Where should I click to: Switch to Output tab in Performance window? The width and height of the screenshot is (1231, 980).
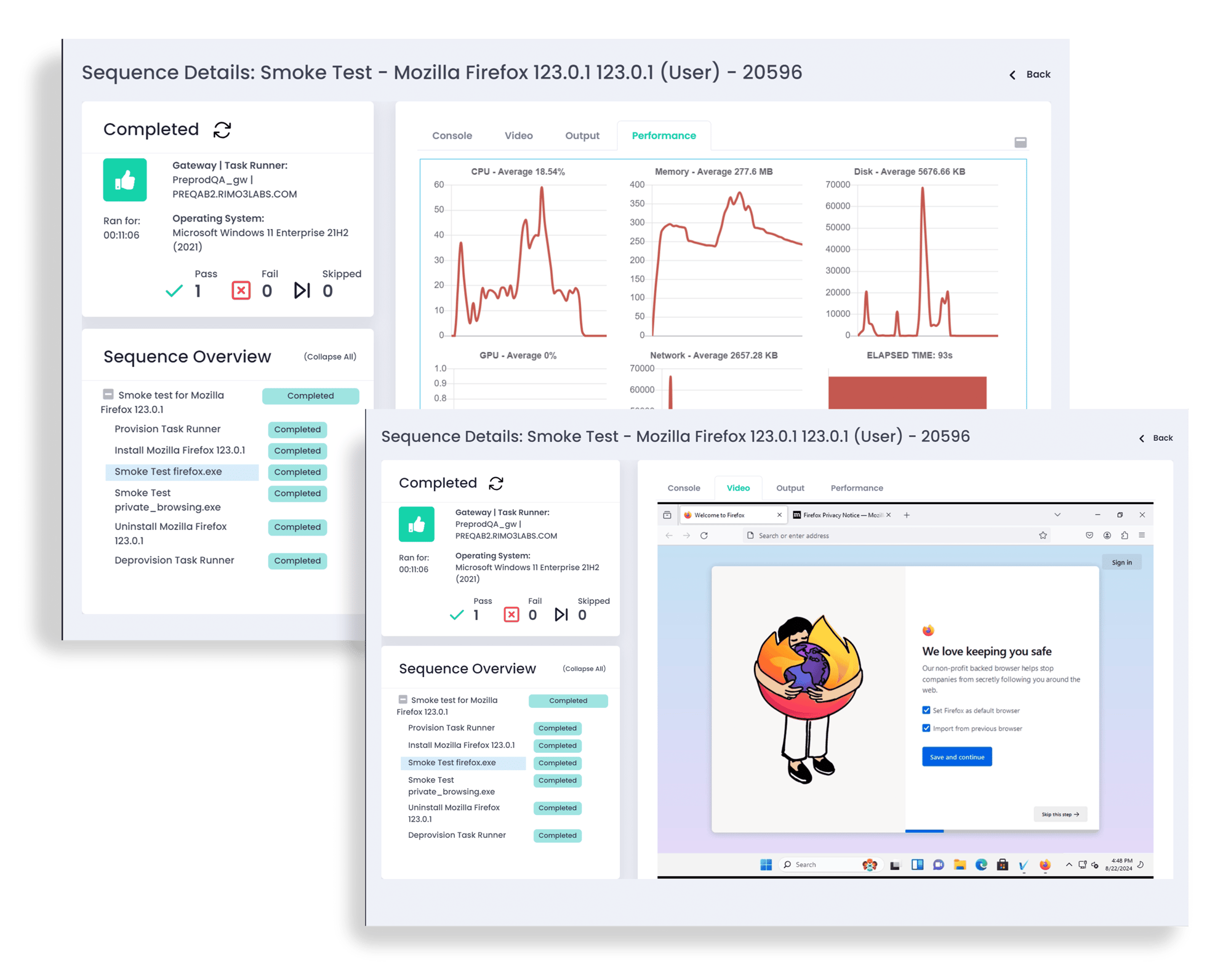[x=582, y=135]
